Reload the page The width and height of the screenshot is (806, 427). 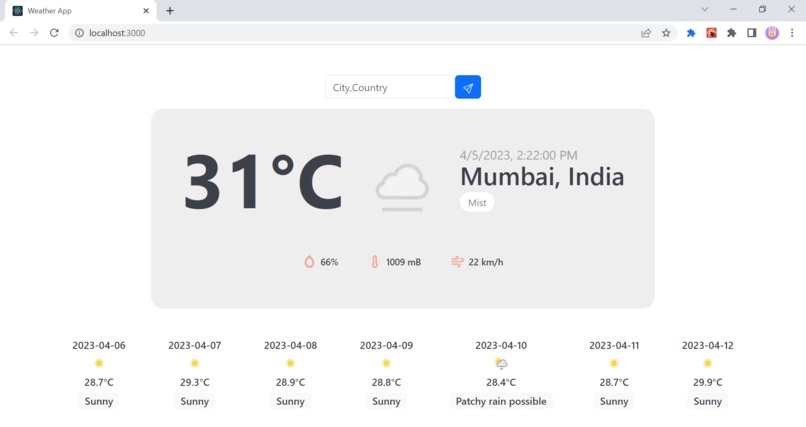point(54,33)
